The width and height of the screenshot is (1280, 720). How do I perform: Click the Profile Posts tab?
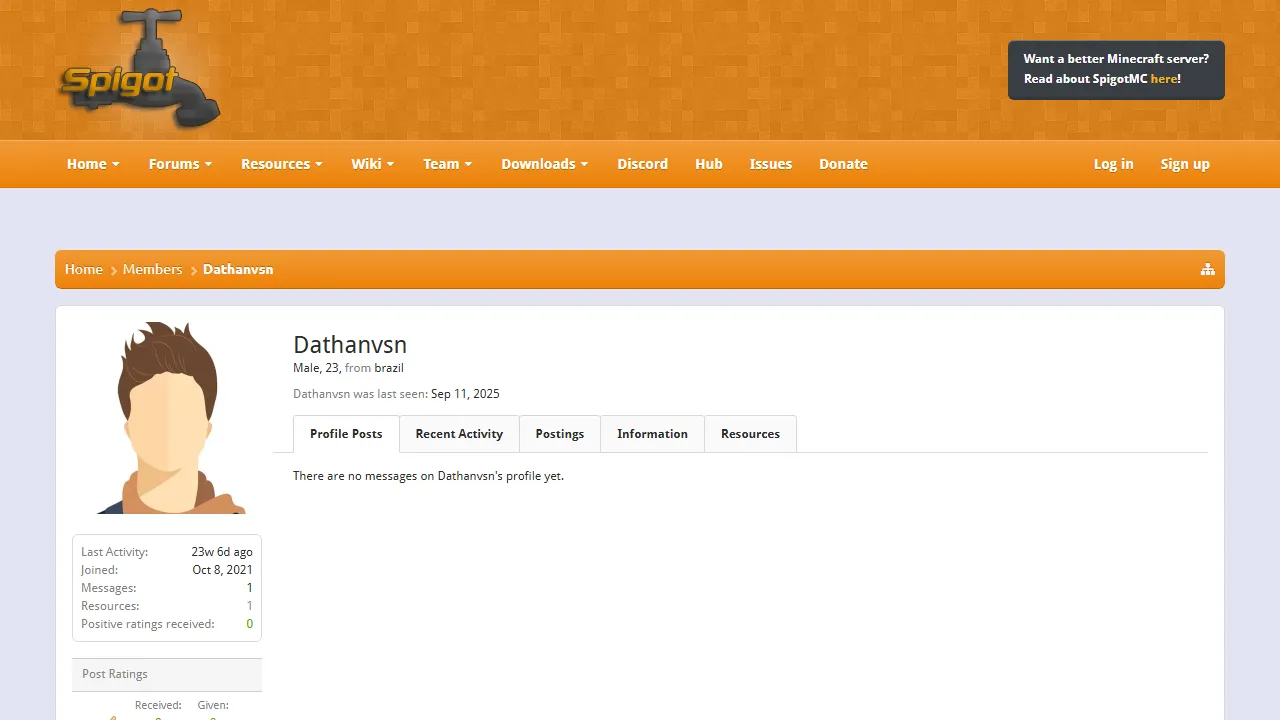pyautogui.click(x=346, y=434)
